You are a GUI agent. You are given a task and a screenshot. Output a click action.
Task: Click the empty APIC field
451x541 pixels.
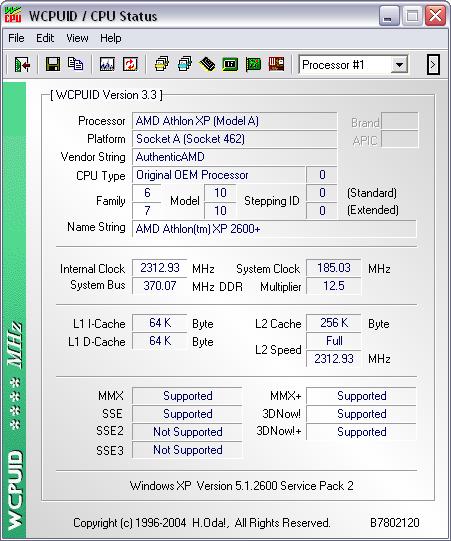tap(400, 139)
